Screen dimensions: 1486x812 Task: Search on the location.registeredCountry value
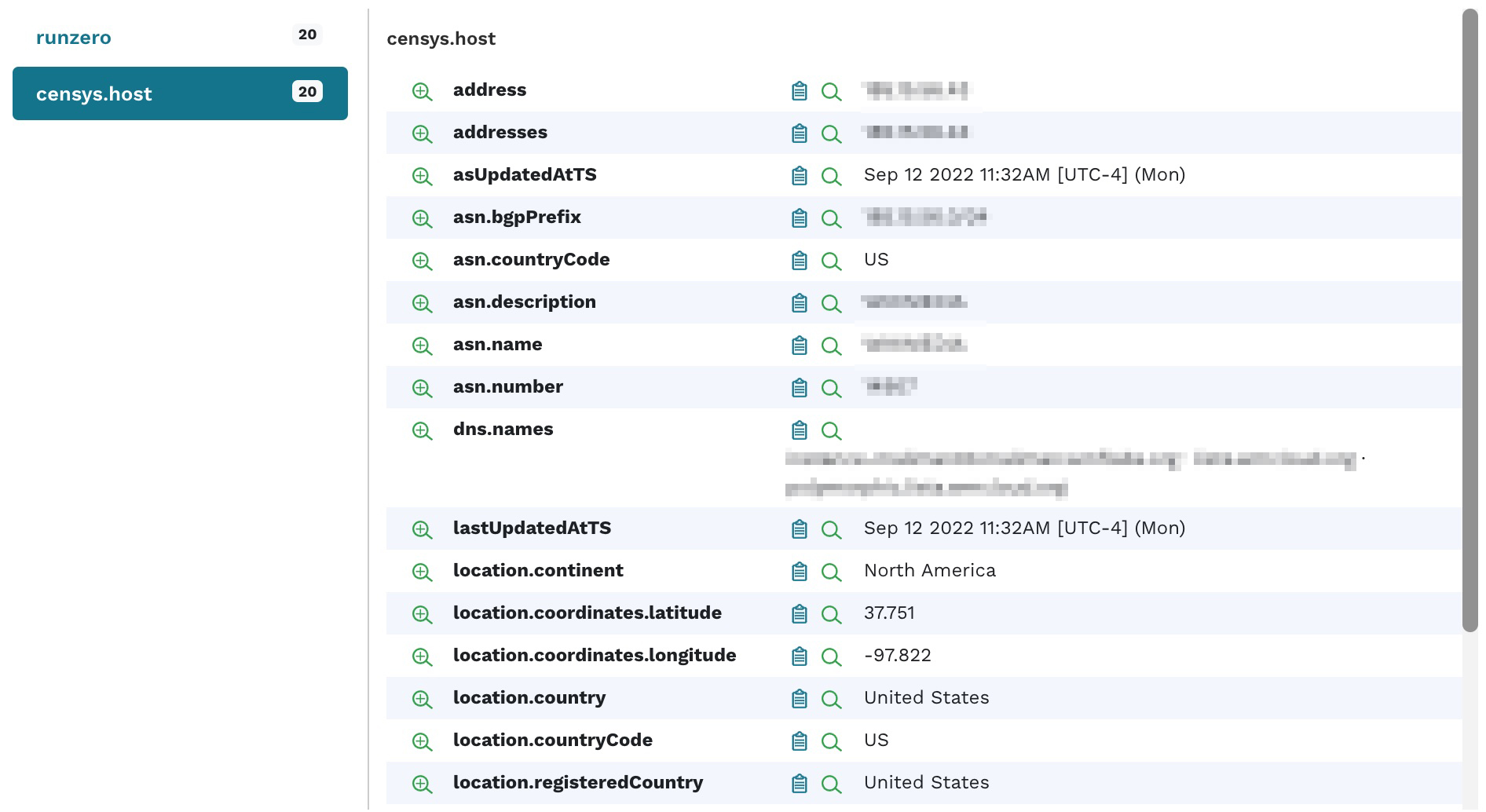[x=832, y=784]
